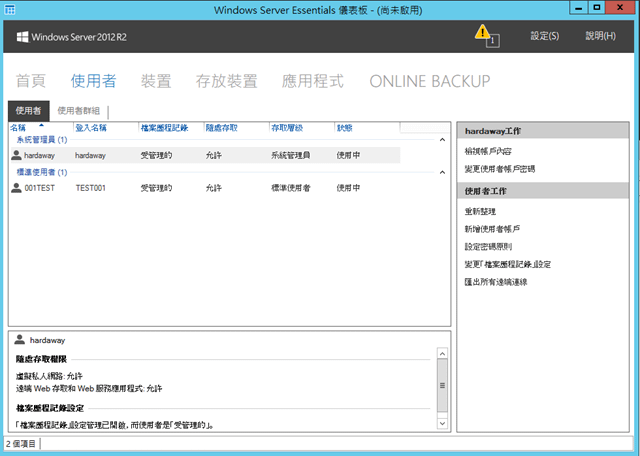Go to the 首頁 home section
Screen dimensions: 640x456
[x=31, y=81]
